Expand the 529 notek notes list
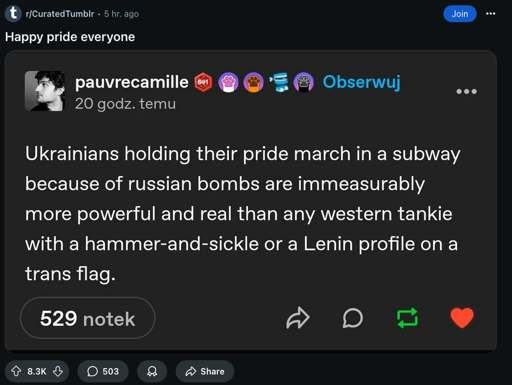 click(88, 318)
